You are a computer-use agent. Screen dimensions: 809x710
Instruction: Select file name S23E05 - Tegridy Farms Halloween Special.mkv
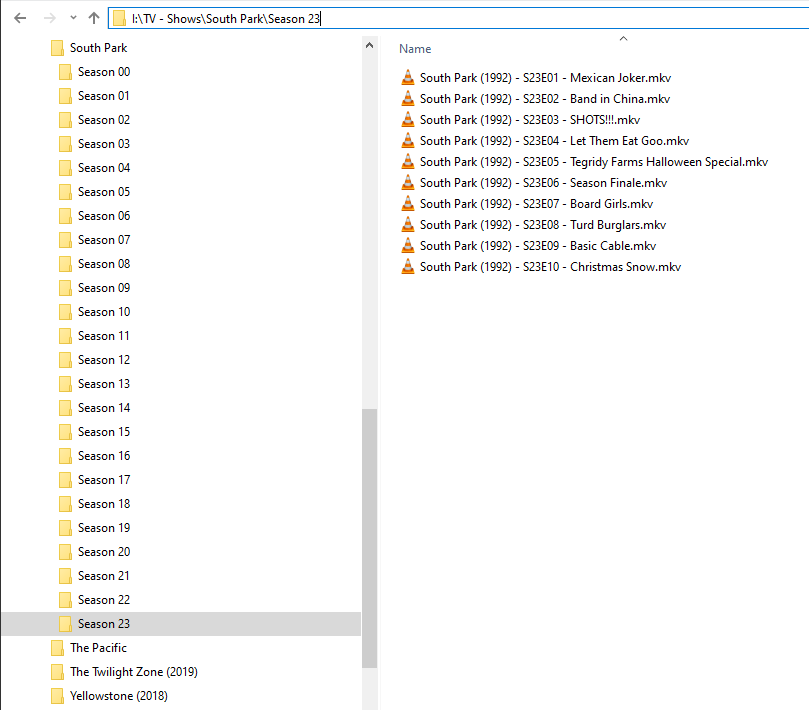coord(594,162)
